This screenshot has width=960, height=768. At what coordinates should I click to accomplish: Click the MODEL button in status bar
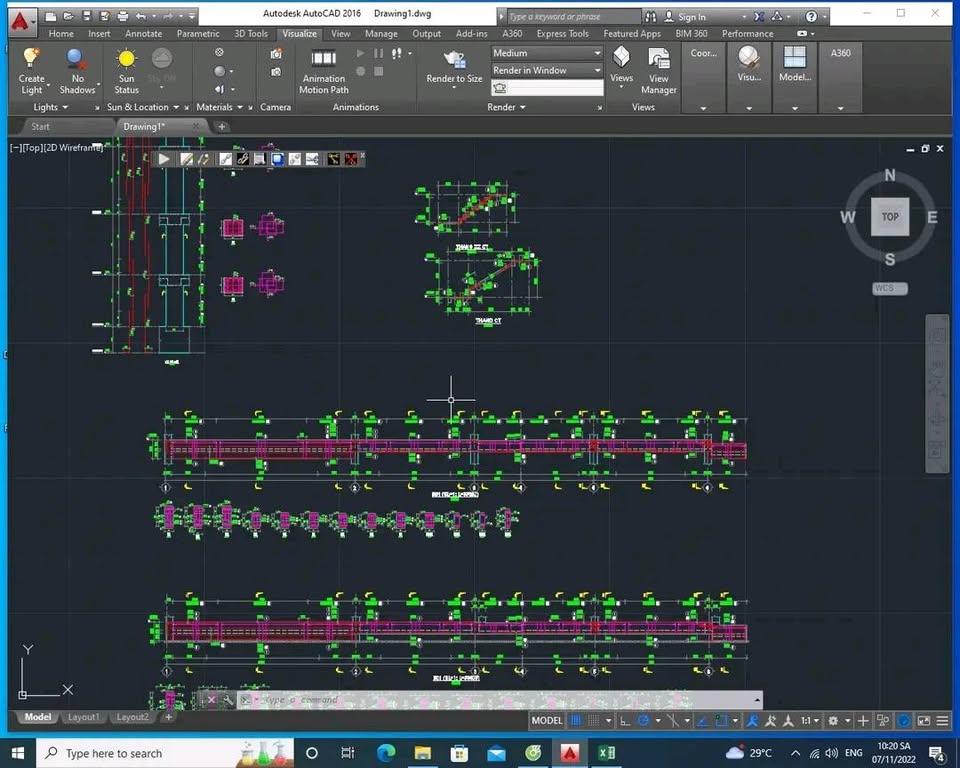(546, 721)
